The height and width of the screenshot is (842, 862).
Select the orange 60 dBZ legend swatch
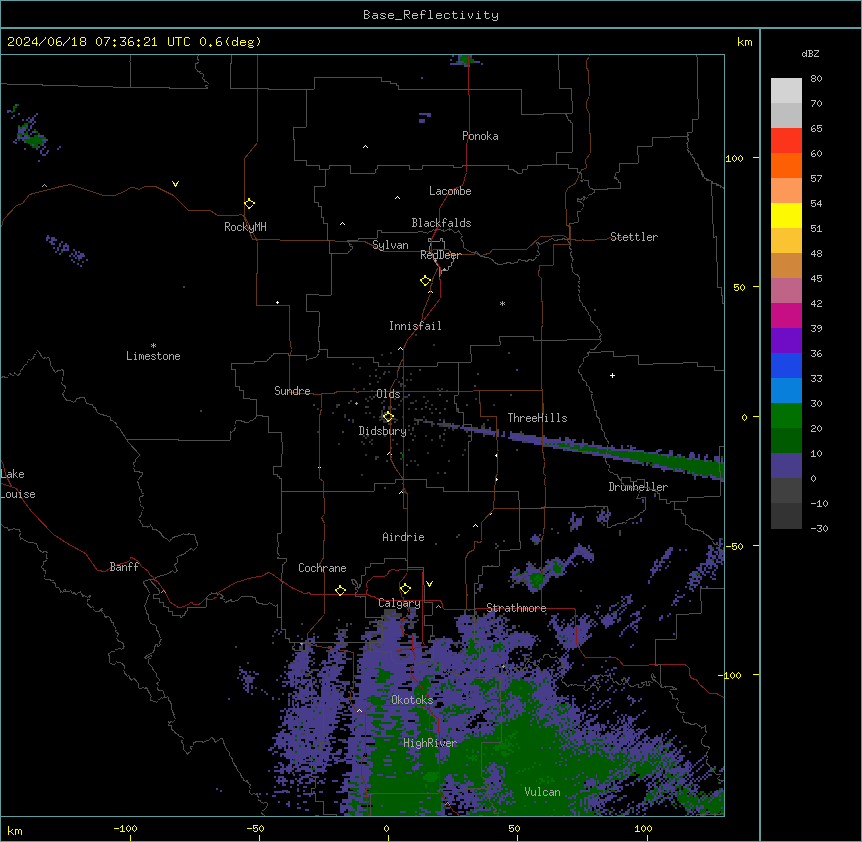[x=786, y=165]
